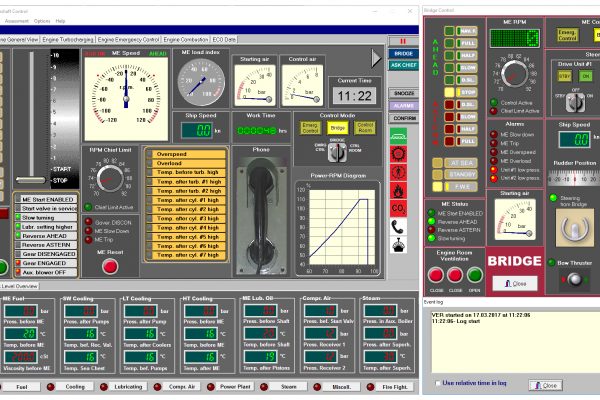This screenshot has width=600, height=400.
Task: Click the Drive Unit #1 rotary switch
Action: coord(575,103)
